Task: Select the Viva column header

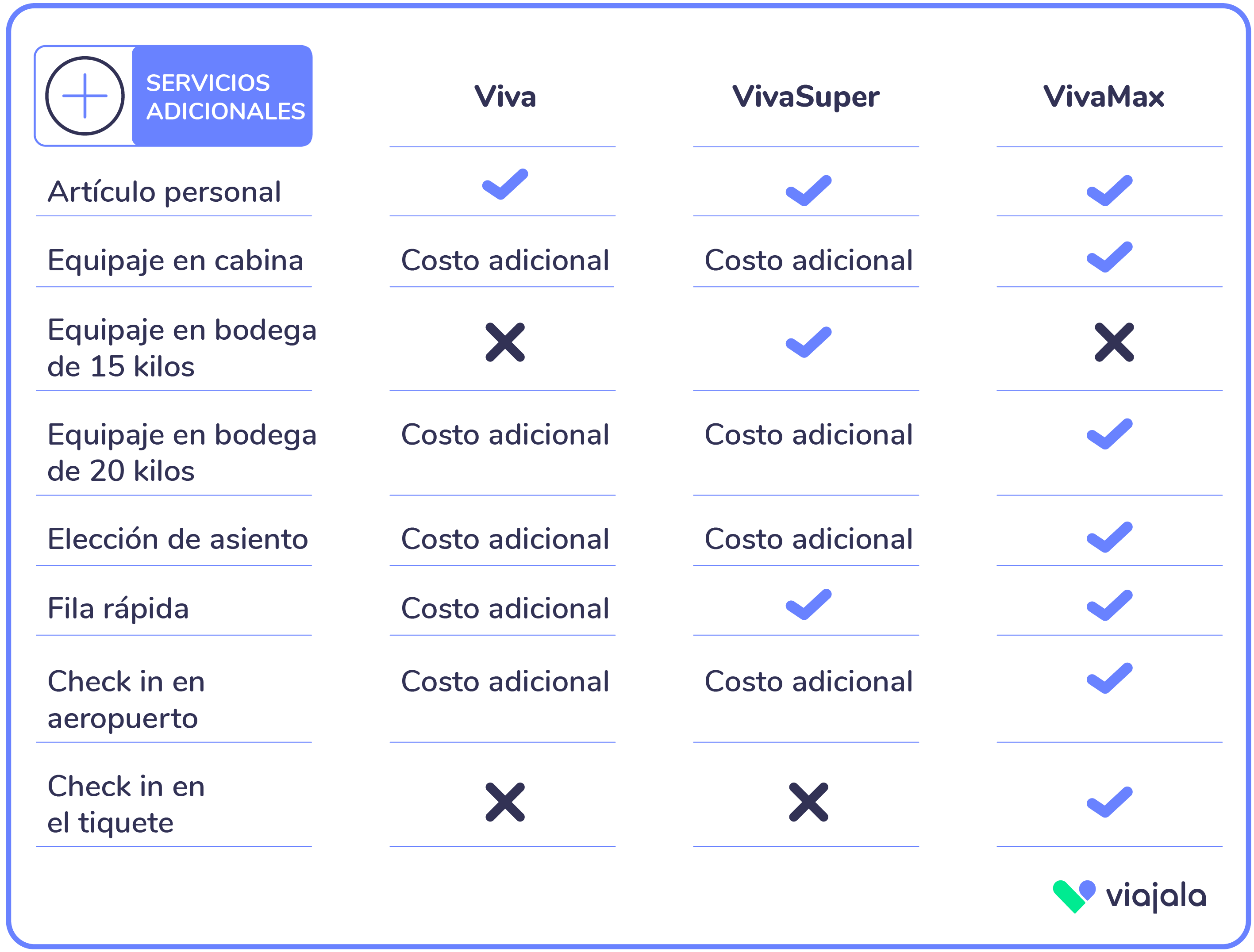Action: pos(505,96)
